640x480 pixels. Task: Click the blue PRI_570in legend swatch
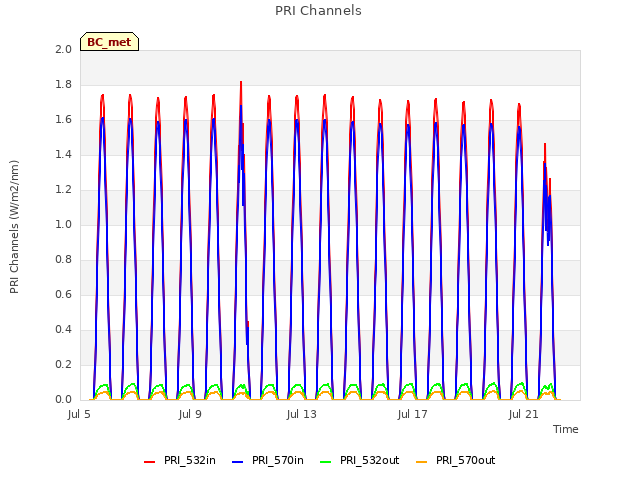pos(238,462)
